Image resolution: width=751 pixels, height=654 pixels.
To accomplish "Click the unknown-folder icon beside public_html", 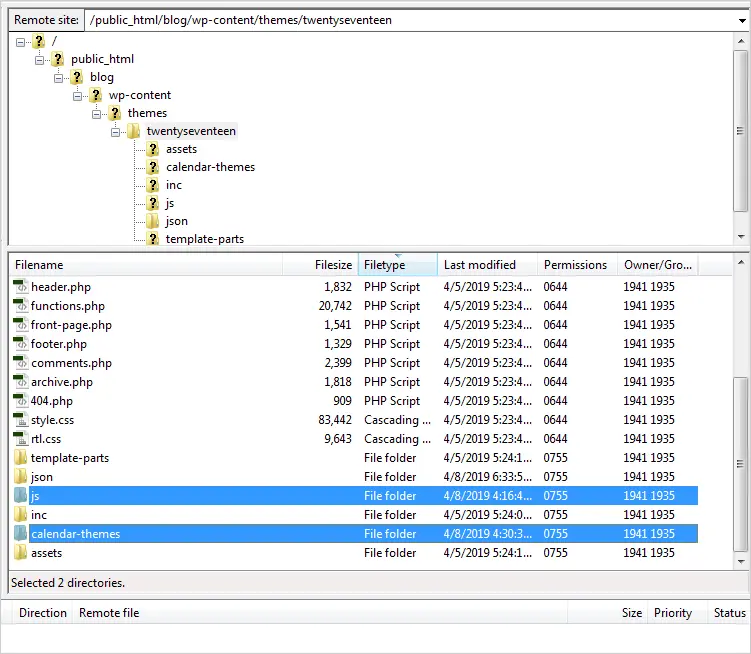I will [57, 59].
